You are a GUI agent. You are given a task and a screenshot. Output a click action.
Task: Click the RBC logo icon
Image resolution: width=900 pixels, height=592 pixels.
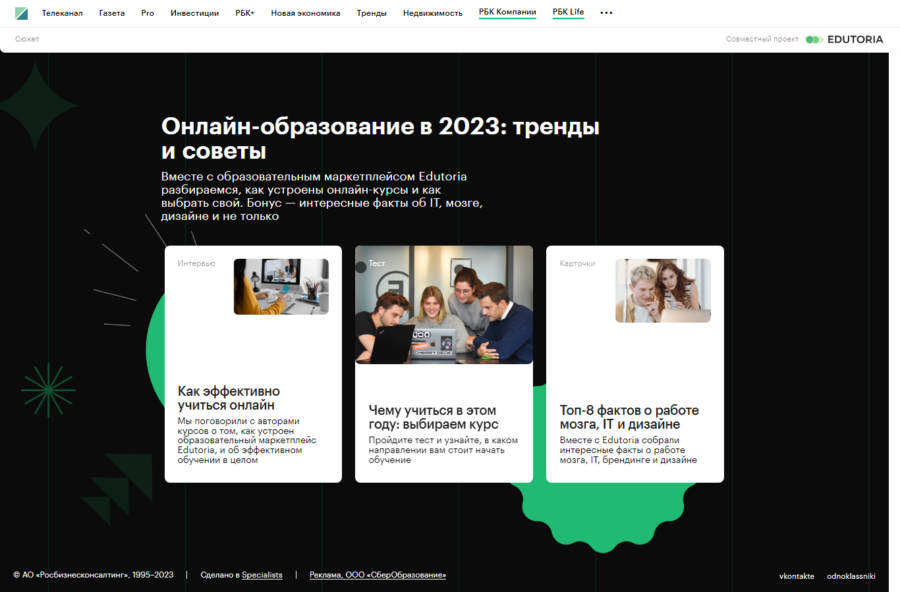[x=22, y=13]
